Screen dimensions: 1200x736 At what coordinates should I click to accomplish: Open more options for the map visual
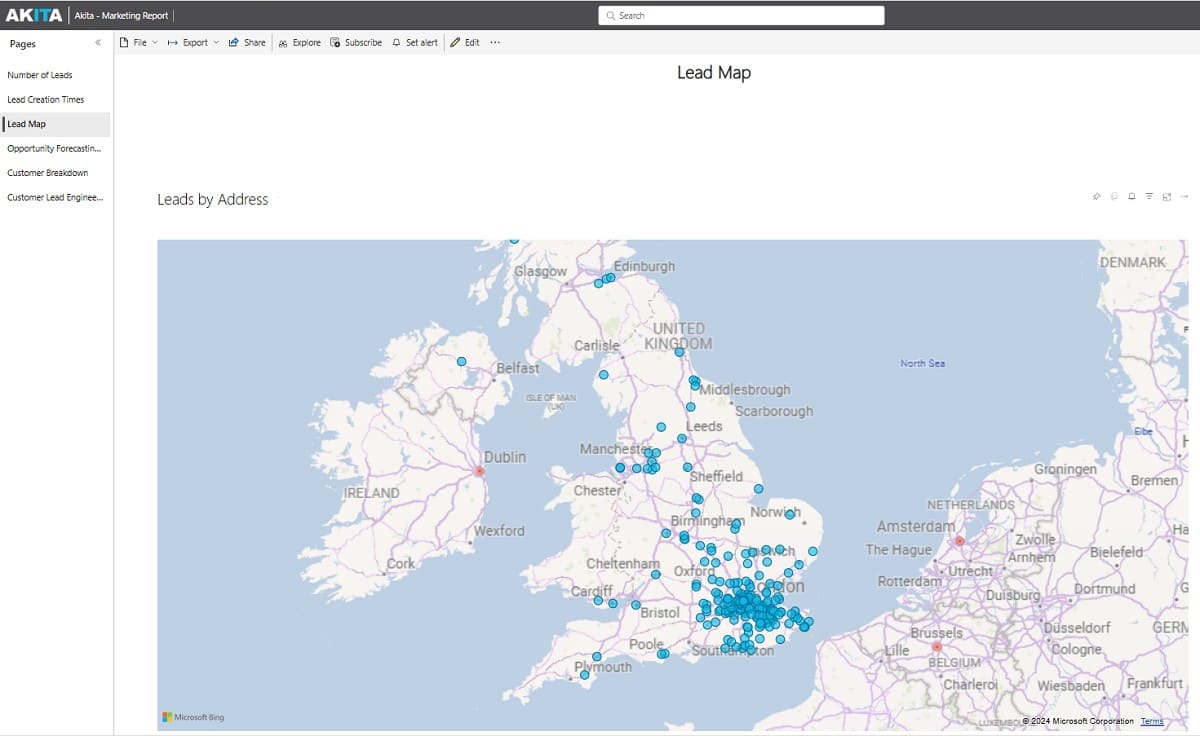click(1182, 196)
